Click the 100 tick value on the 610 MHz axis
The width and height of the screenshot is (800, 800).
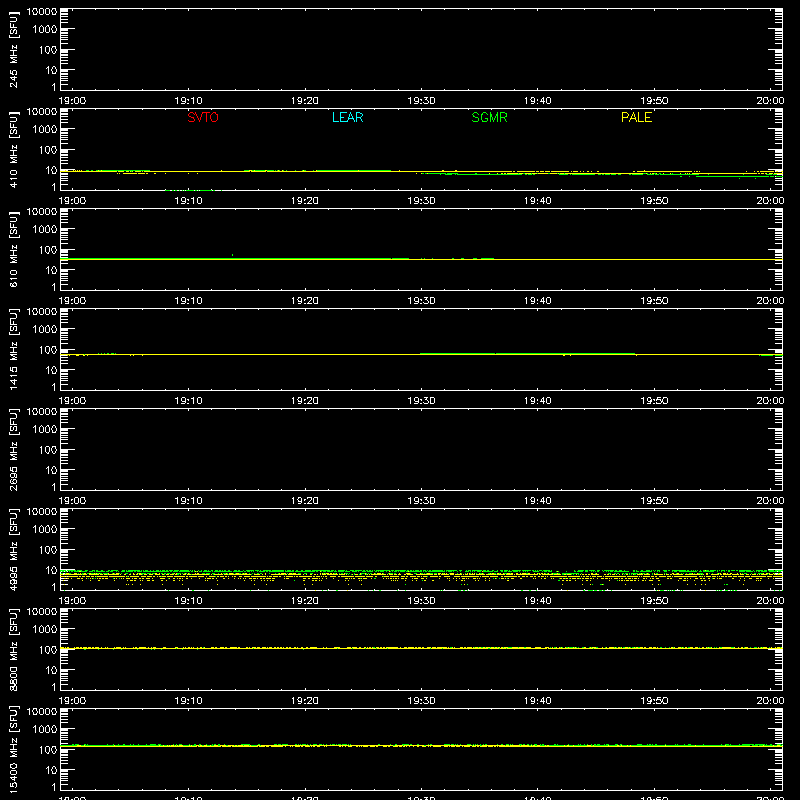pos(48,250)
